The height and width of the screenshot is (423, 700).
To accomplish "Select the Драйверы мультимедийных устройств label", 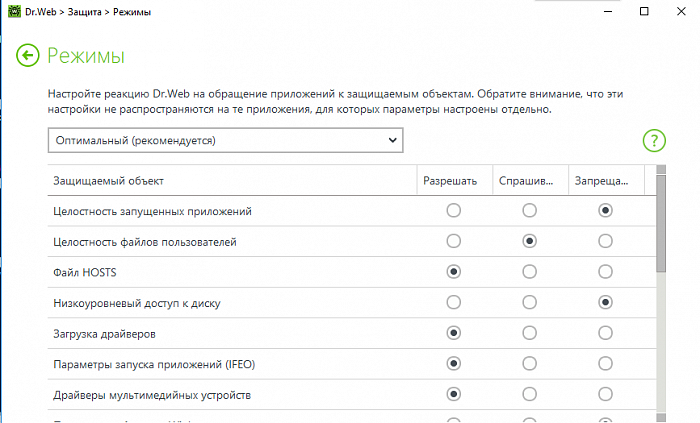I will click(152, 395).
